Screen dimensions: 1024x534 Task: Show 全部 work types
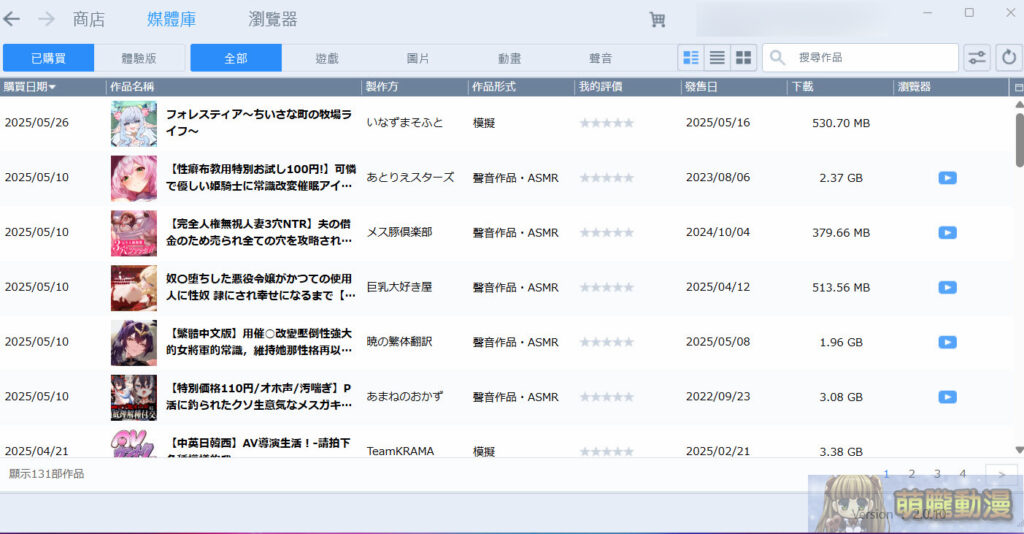[236, 58]
